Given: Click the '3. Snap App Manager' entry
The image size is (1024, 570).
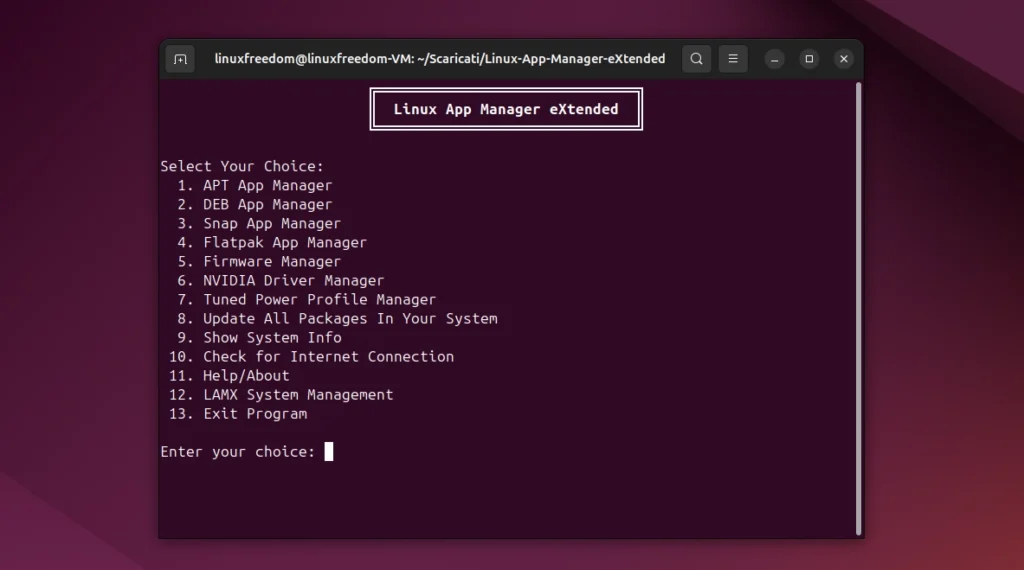Looking at the screenshot, I should [259, 223].
